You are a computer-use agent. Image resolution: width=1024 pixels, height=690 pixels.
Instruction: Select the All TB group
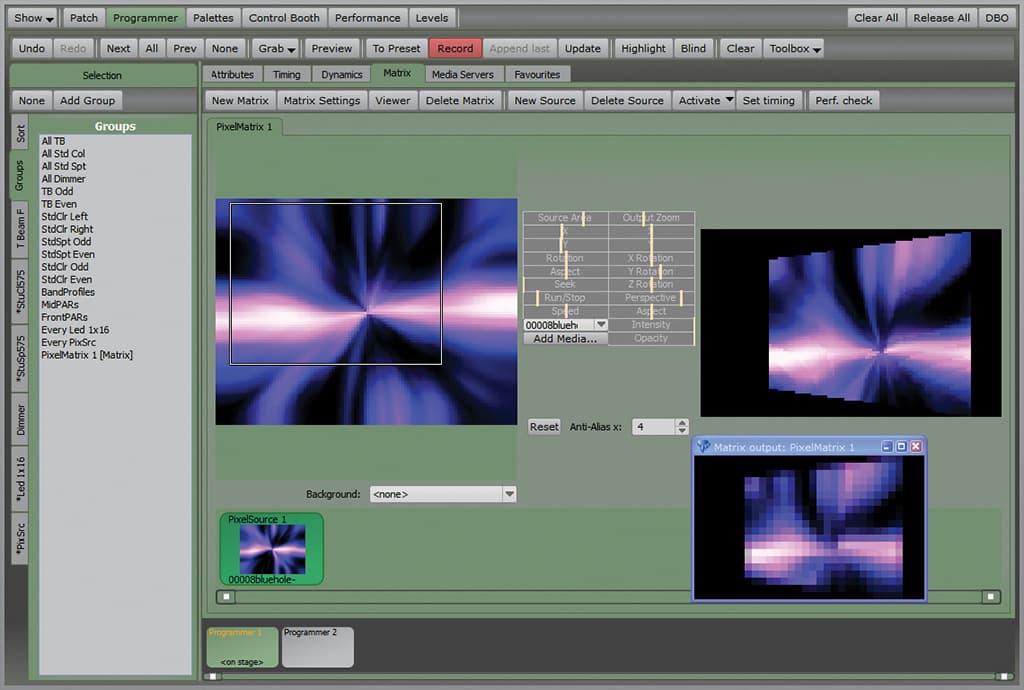click(54, 141)
